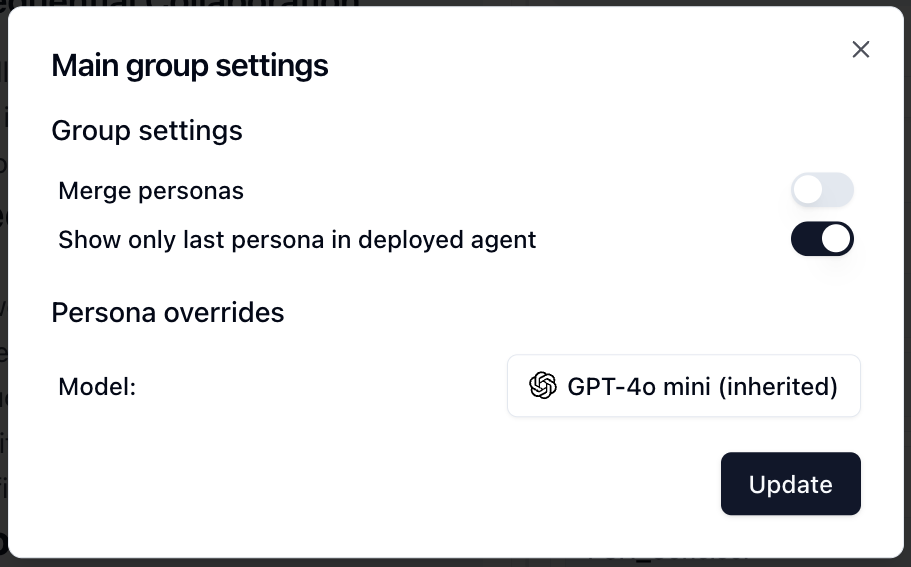Open the Model dropdown
This screenshot has height=567, width=911.
coord(684,386)
